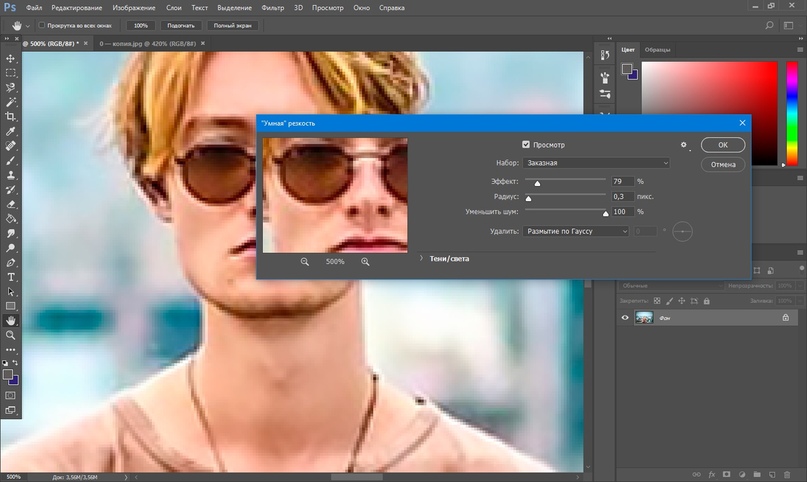Image resolution: width=807 pixels, height=482 pixels.
Task: Delete layer using trash icon
Action: click(786, 474)
